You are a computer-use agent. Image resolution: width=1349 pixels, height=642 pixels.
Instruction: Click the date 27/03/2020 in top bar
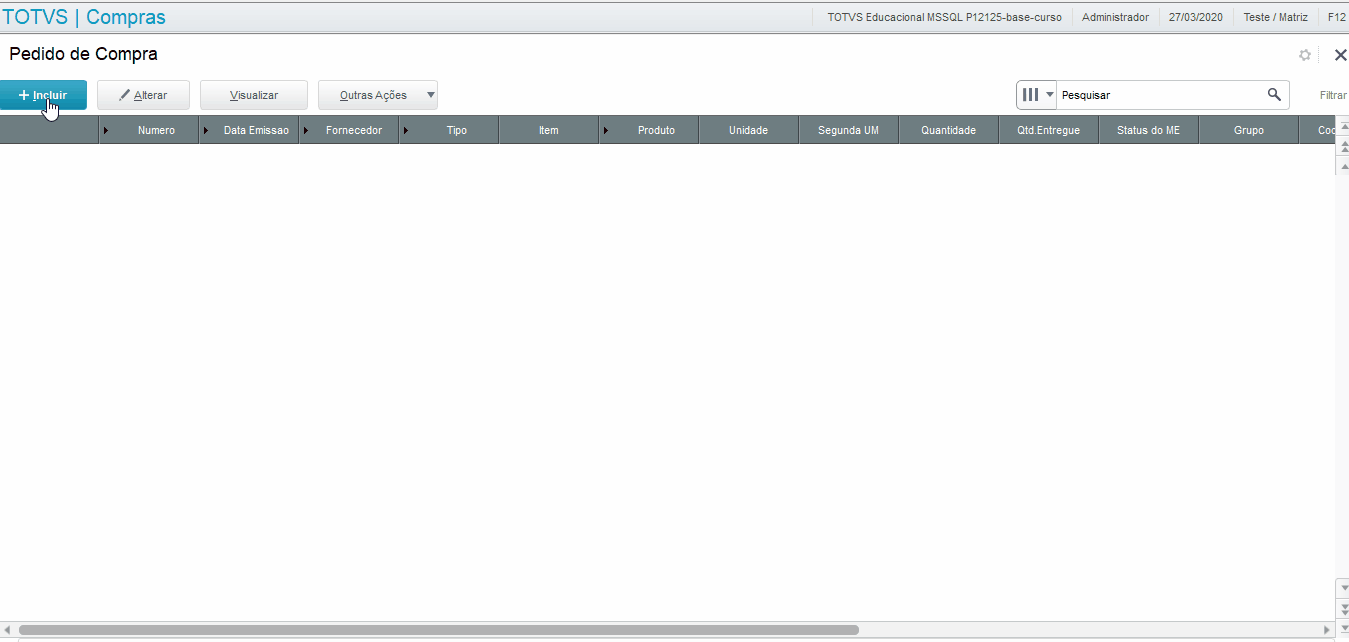[x=1196, y=17]
